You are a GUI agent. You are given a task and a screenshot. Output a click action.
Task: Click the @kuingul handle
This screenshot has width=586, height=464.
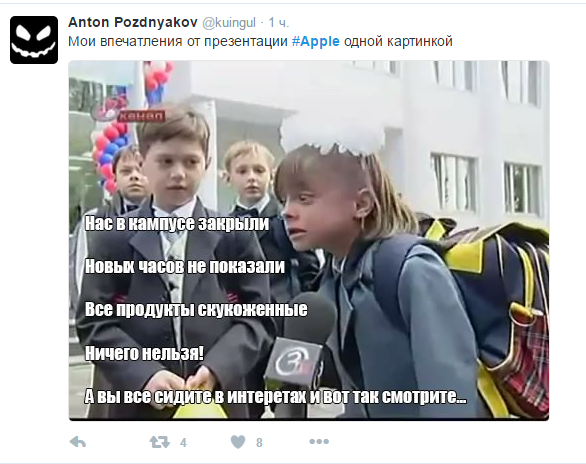click(x=229, y=23)
